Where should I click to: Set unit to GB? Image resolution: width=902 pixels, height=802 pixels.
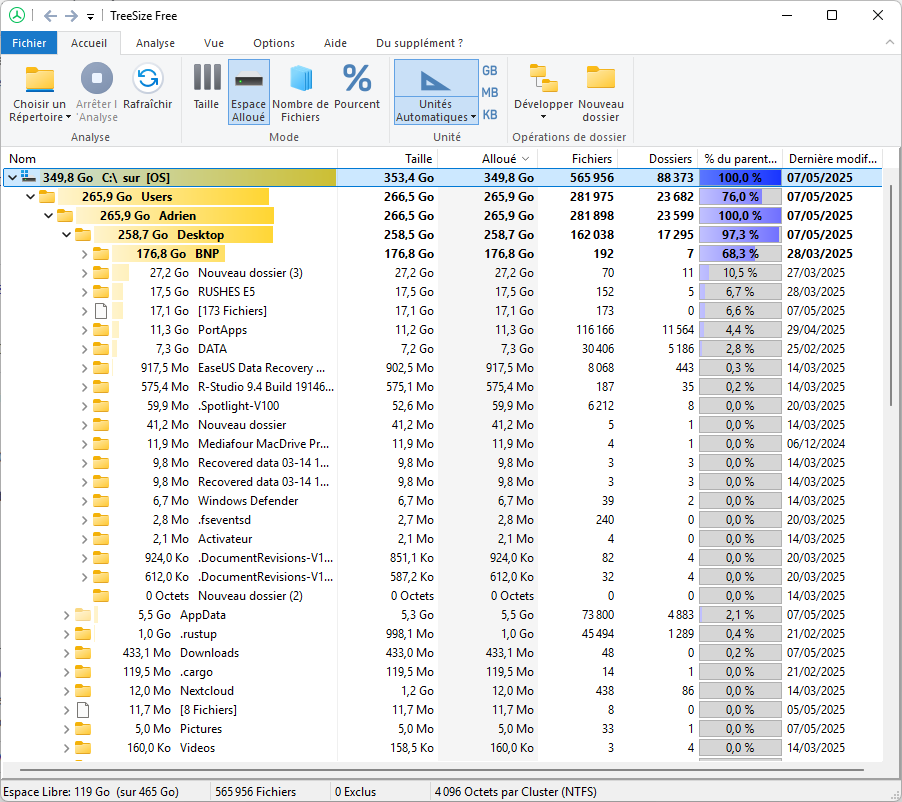pyautogui.click(x=490, y=71)
